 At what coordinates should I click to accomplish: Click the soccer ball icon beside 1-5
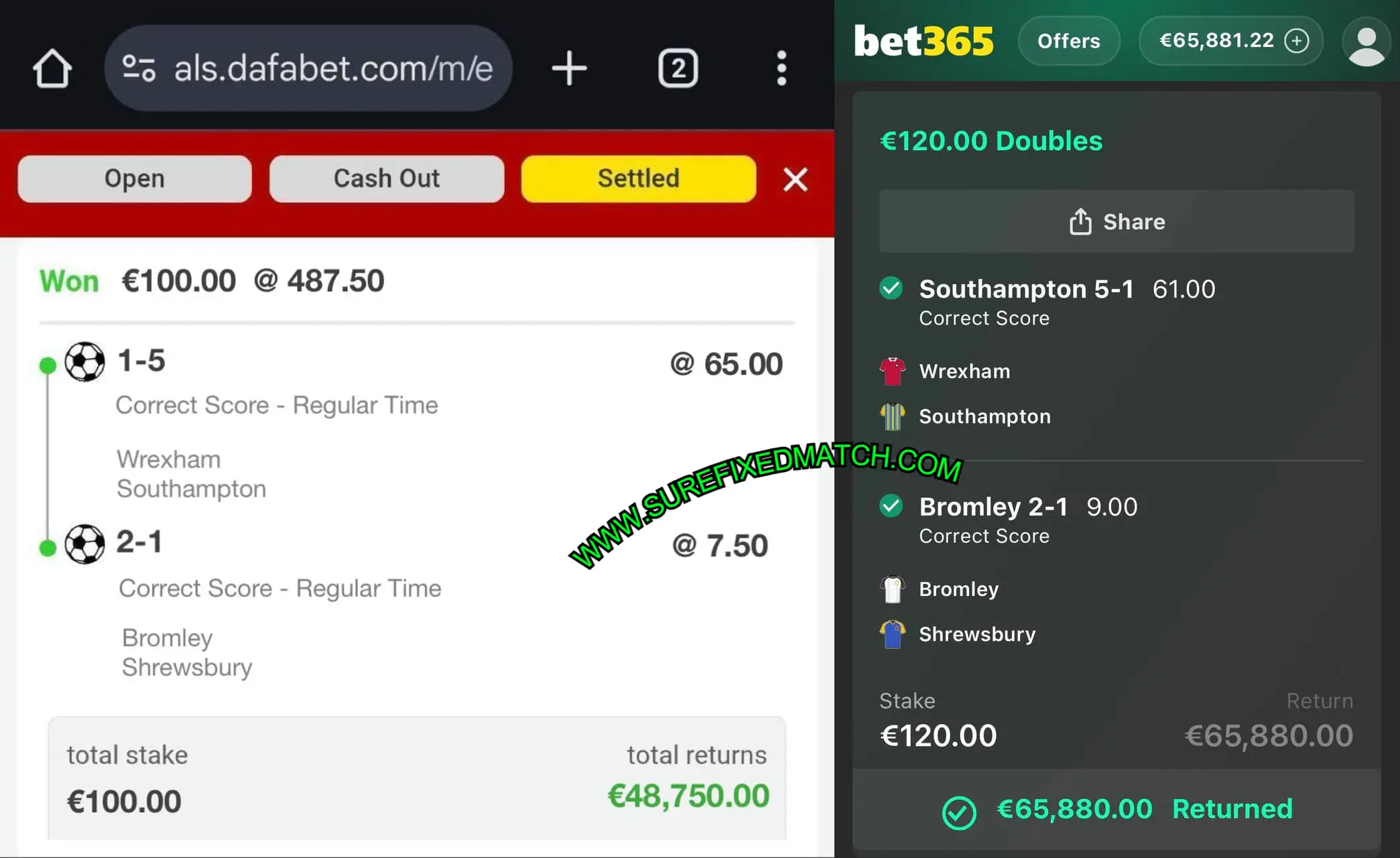tap(85, 362)
